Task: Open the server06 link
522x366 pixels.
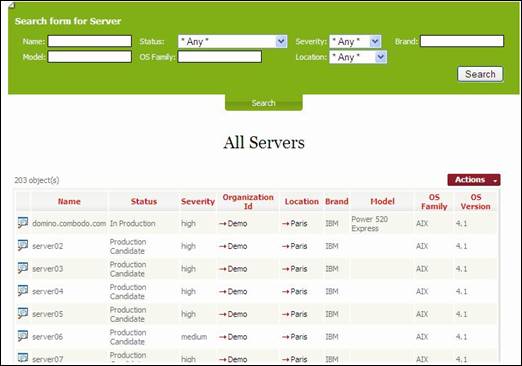Action: [48, 337]
